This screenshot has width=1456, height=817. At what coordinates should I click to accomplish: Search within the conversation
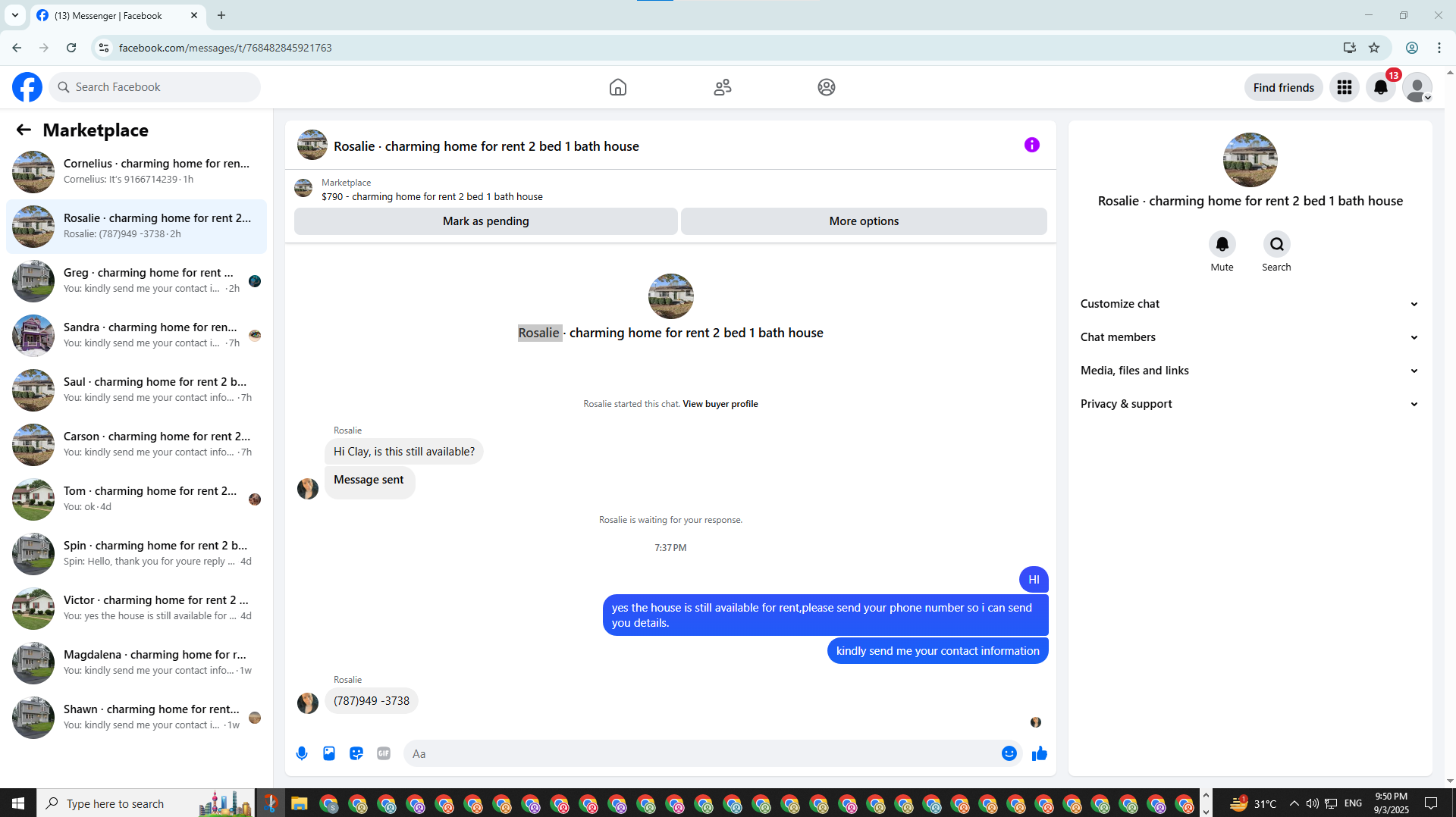coord(1277,244)
